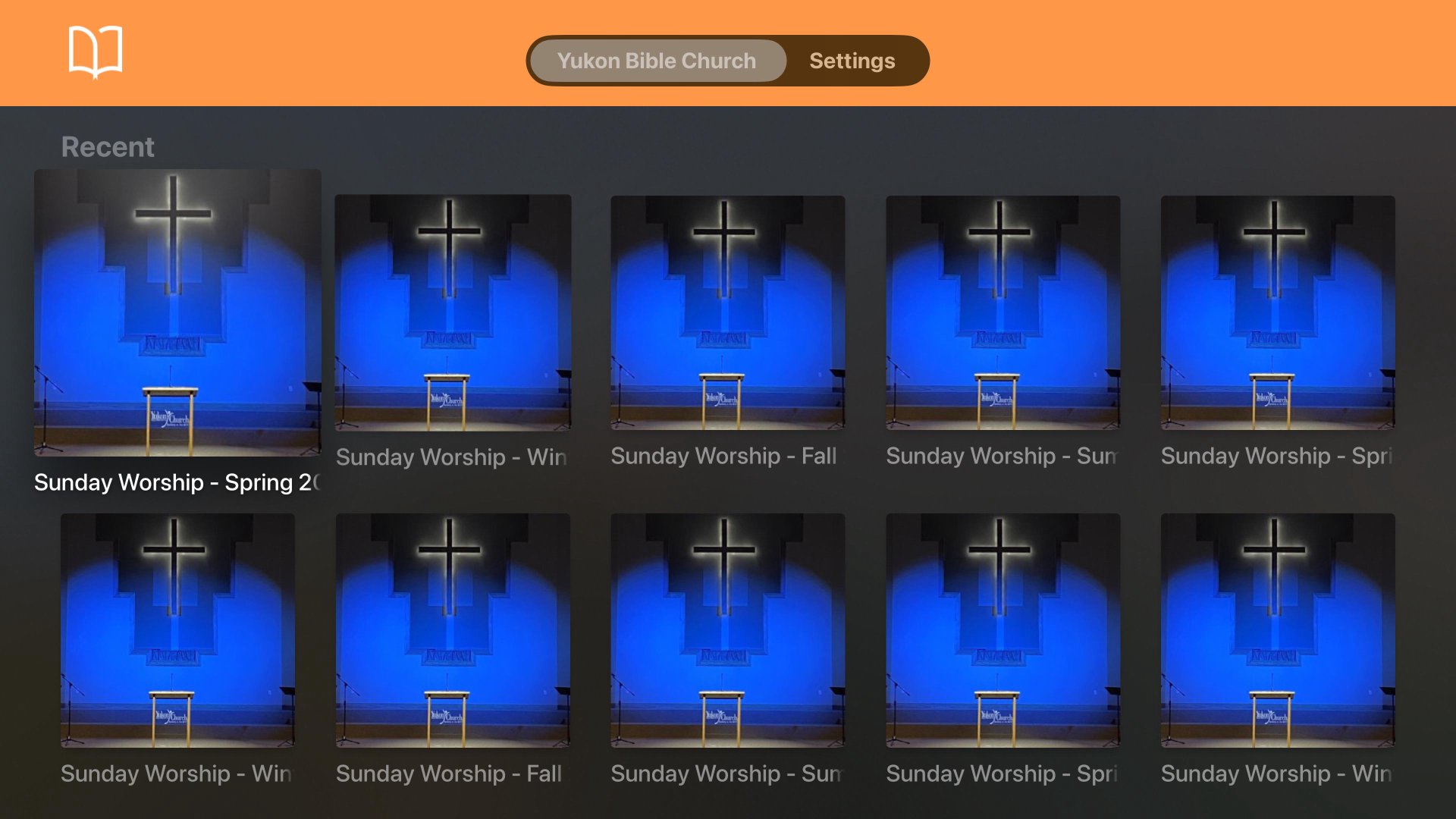Viewport: 1456px width, 819px height.
Task: Open second-row Sunday Worship Fall thumbnail
Action: pyautogui.click(x=453, y=630)
